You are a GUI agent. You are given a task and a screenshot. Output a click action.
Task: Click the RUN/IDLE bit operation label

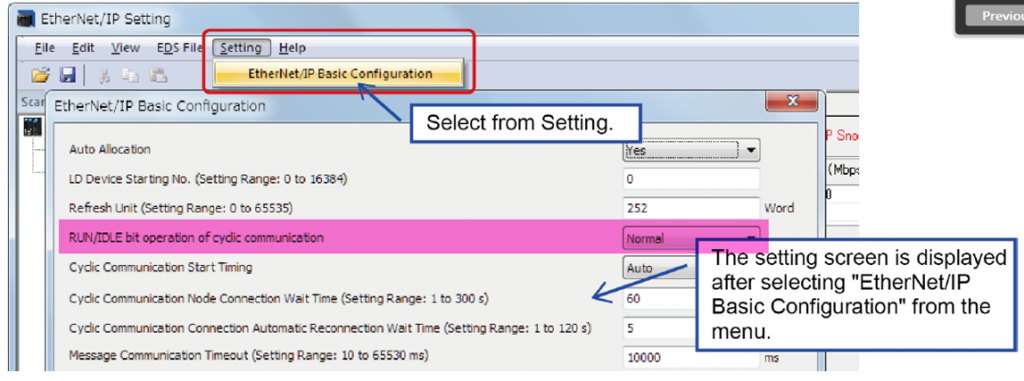click(x=196, y=238)
